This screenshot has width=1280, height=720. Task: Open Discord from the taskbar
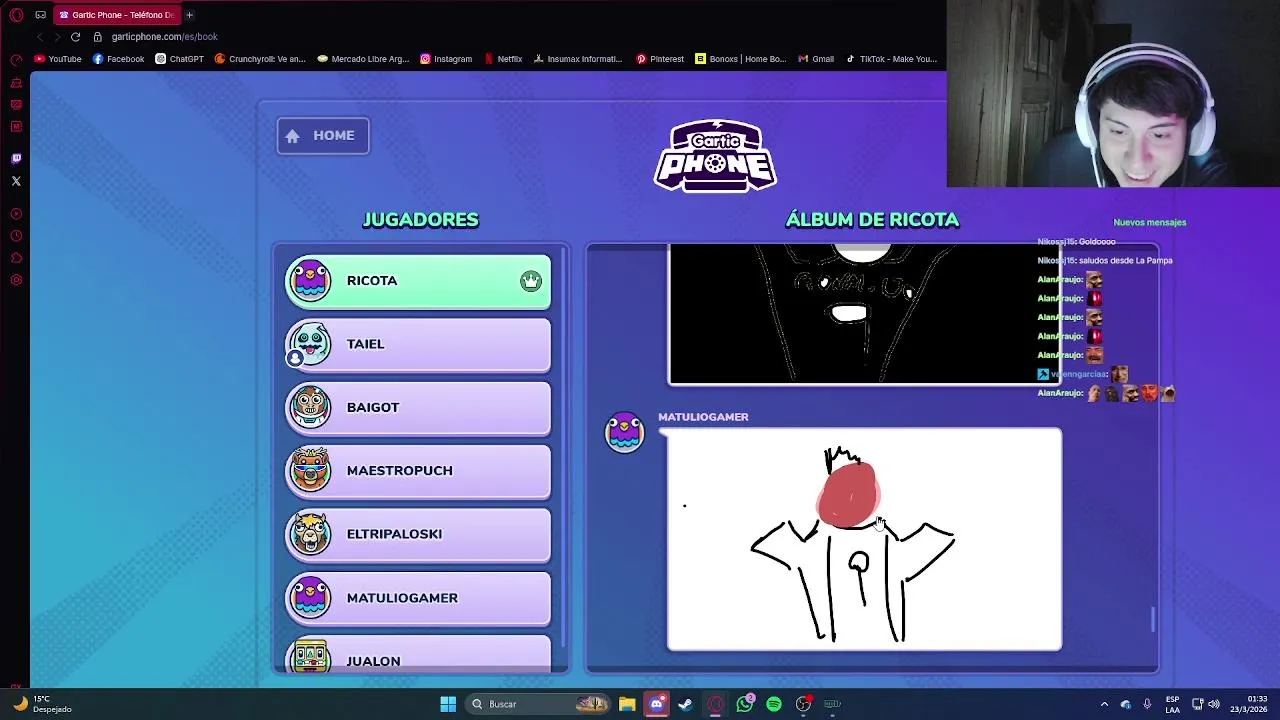[656, 704]
